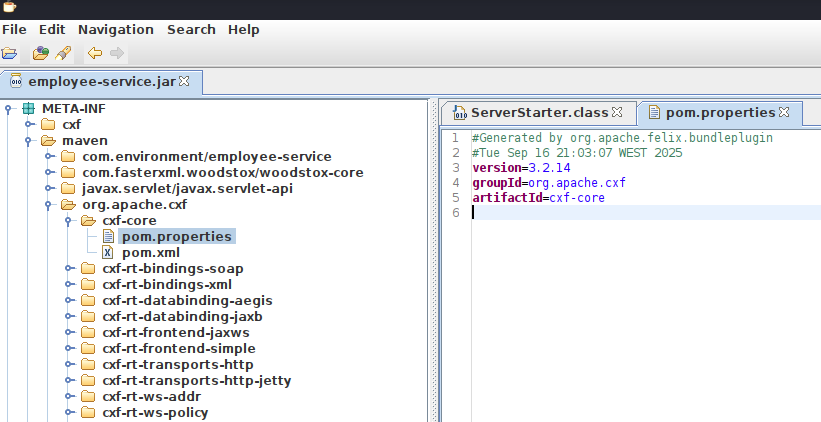Click the cxf folder icon under META-INF

pos(48,125)
